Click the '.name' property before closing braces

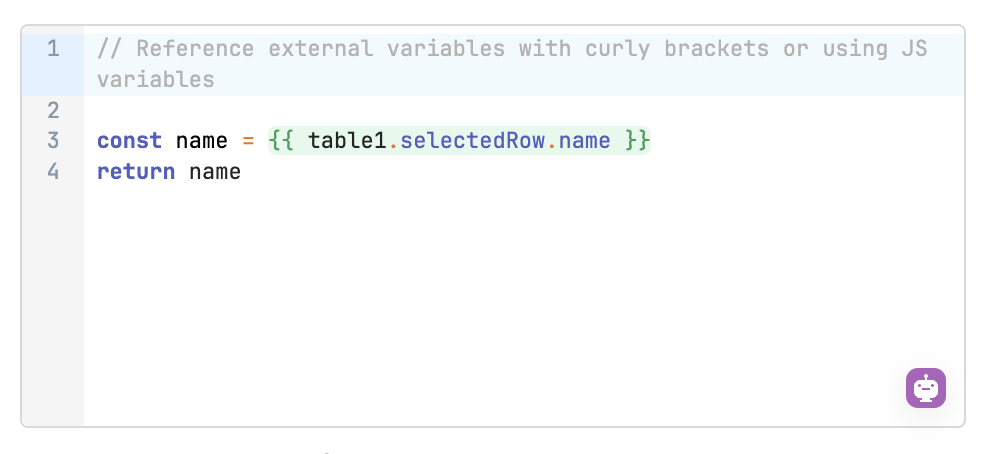click(x=578, y=140)
